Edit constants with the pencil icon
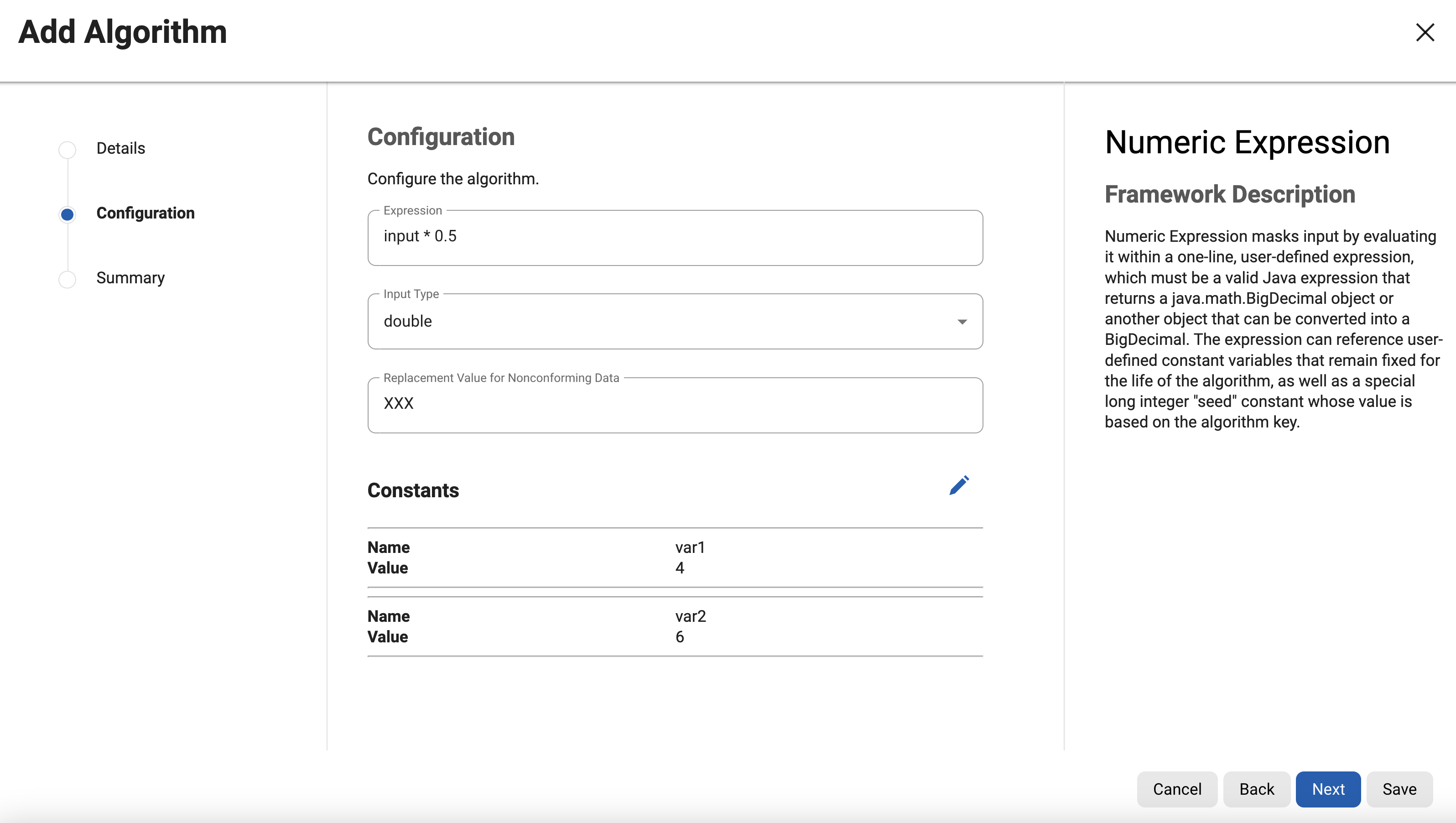 pos(959,485)
